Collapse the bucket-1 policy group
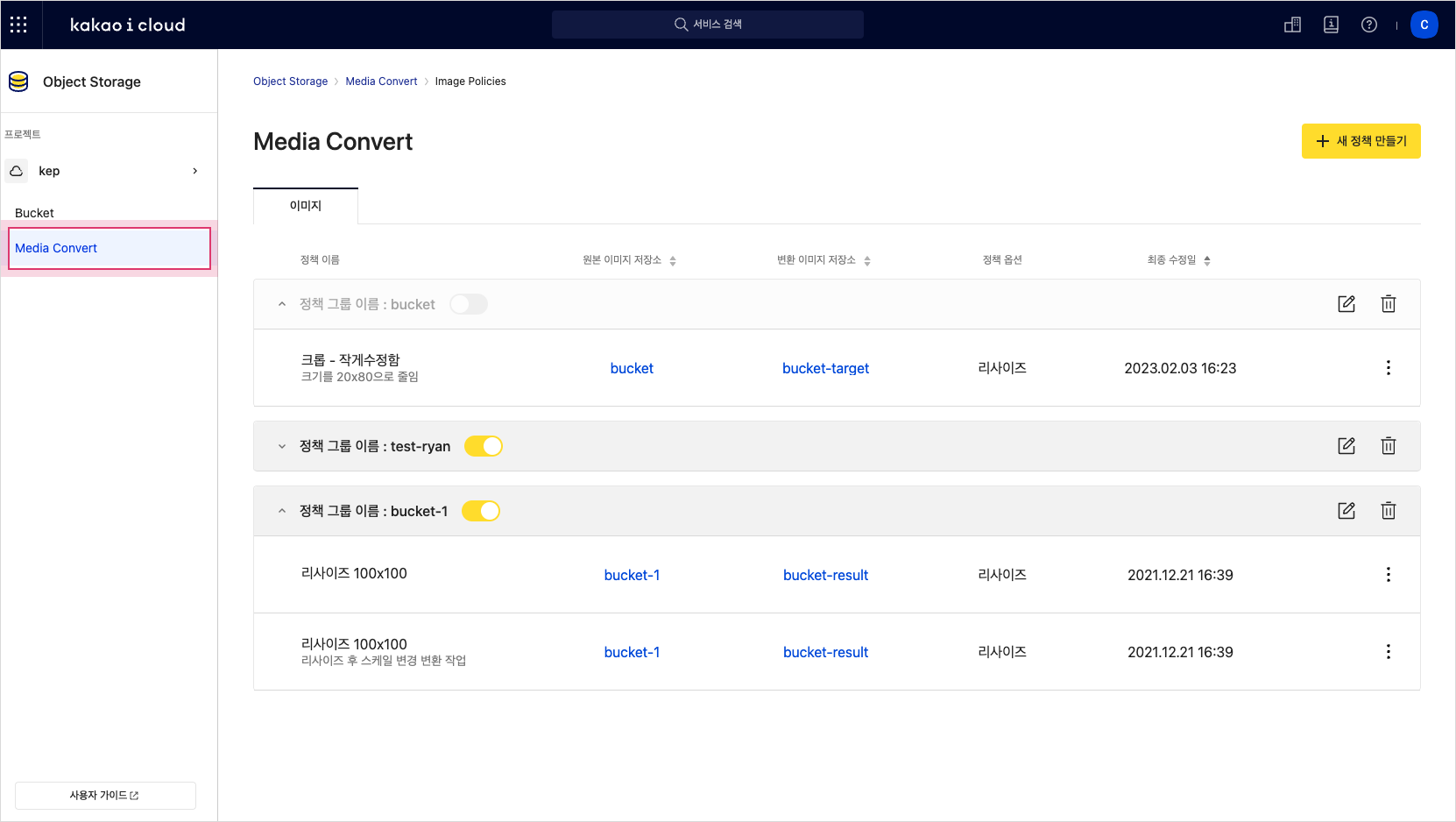The width and height of the screenshot is (1456, 822). click(x=282, y=511)
